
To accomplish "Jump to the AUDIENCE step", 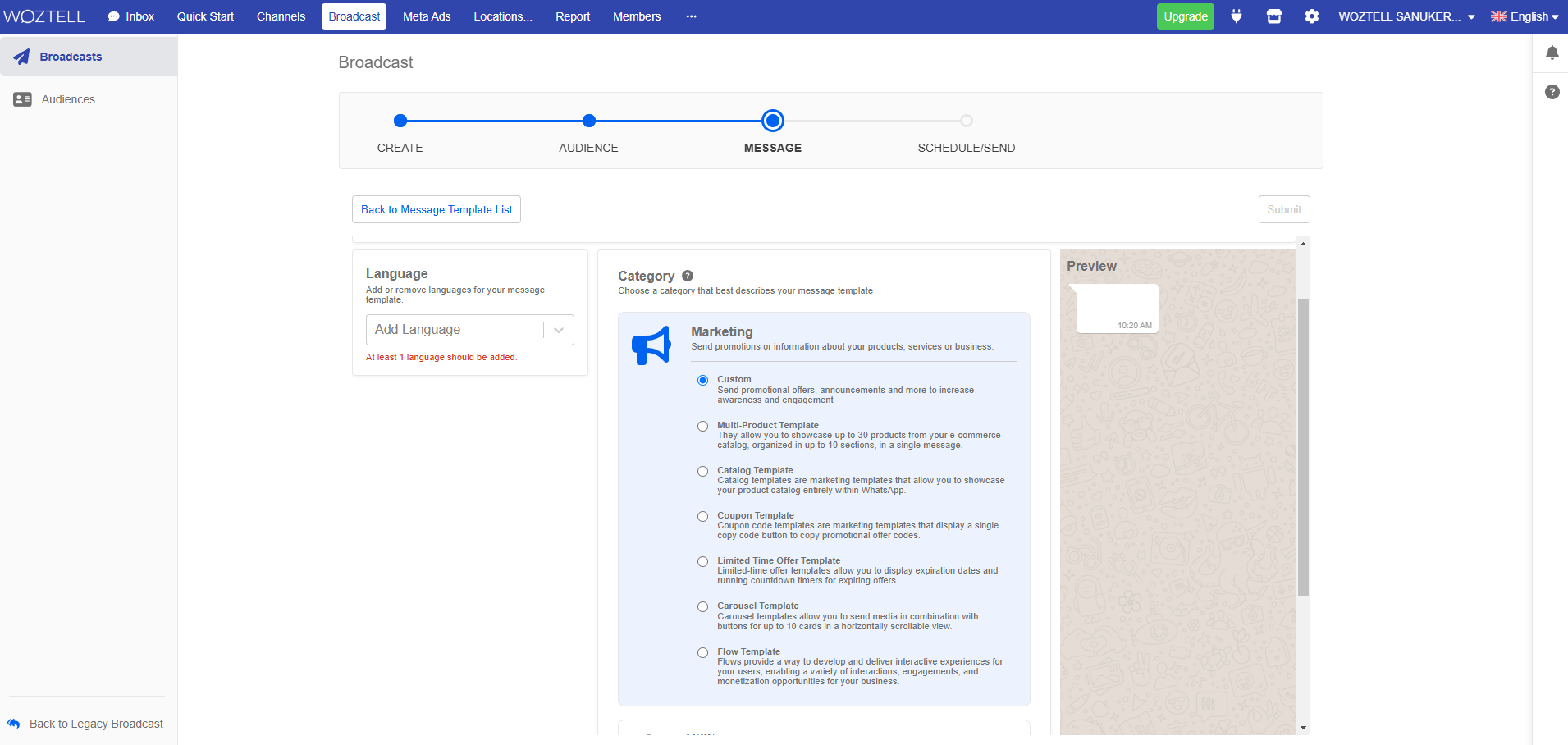I will (x=588, y=121).
